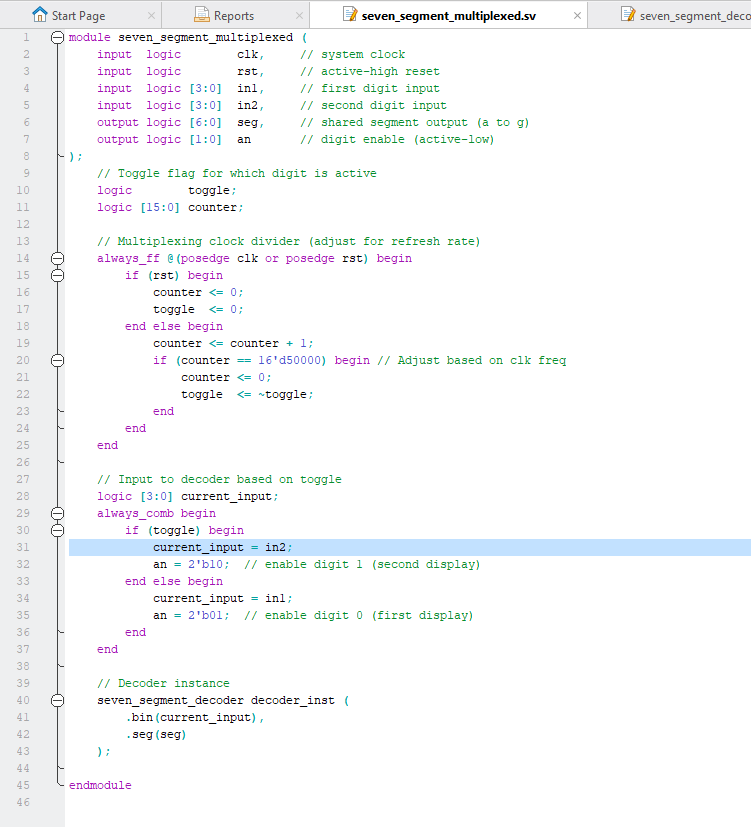Screen dimensions: 751x827
Task: Fold the 'end else begin' block on line 18
Action: pos(57,326)
